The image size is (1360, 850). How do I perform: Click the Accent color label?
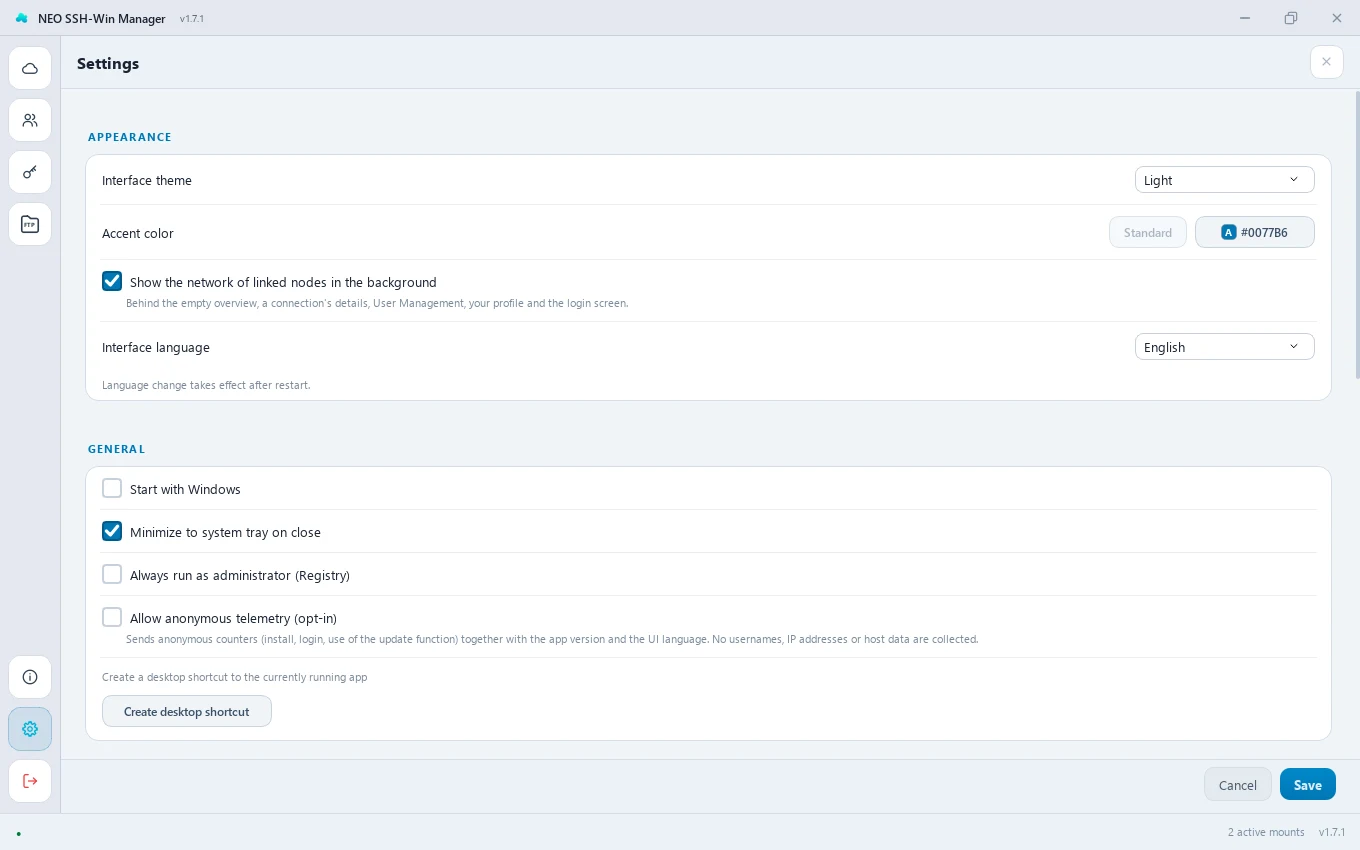point(138,233)
